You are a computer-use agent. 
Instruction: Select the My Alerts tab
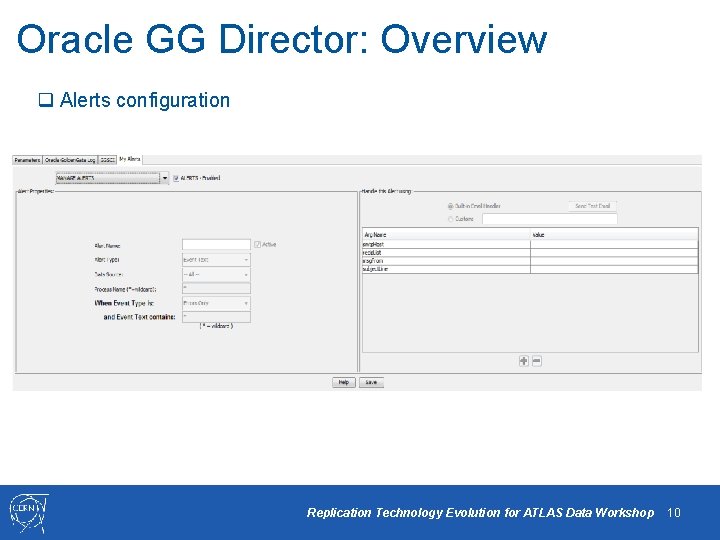click(x=130, y=159)
